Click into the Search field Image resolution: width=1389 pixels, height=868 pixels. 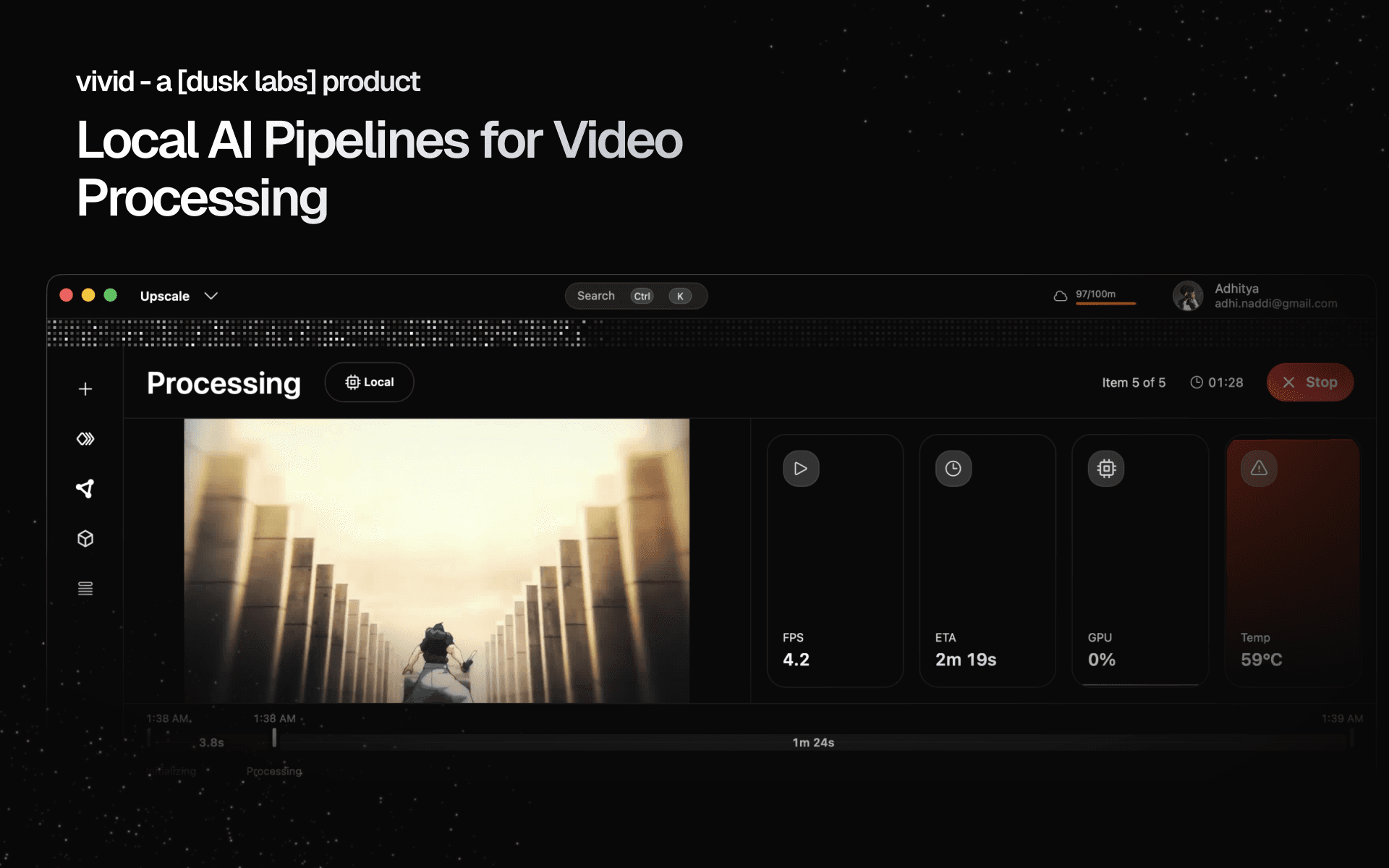pyautogui.click(x=596, y=296)
